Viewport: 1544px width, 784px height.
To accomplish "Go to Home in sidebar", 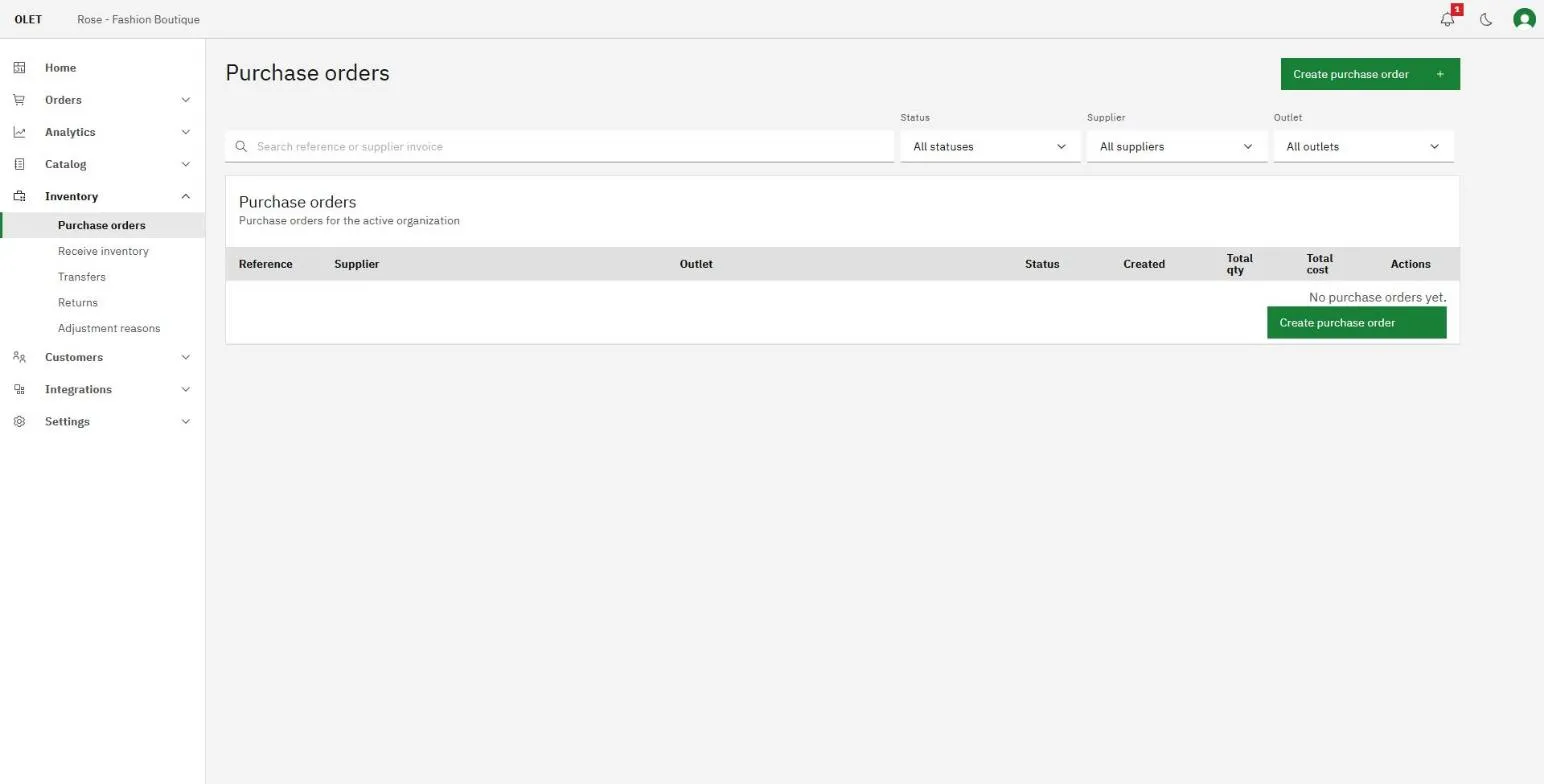I will coord(103,68).
